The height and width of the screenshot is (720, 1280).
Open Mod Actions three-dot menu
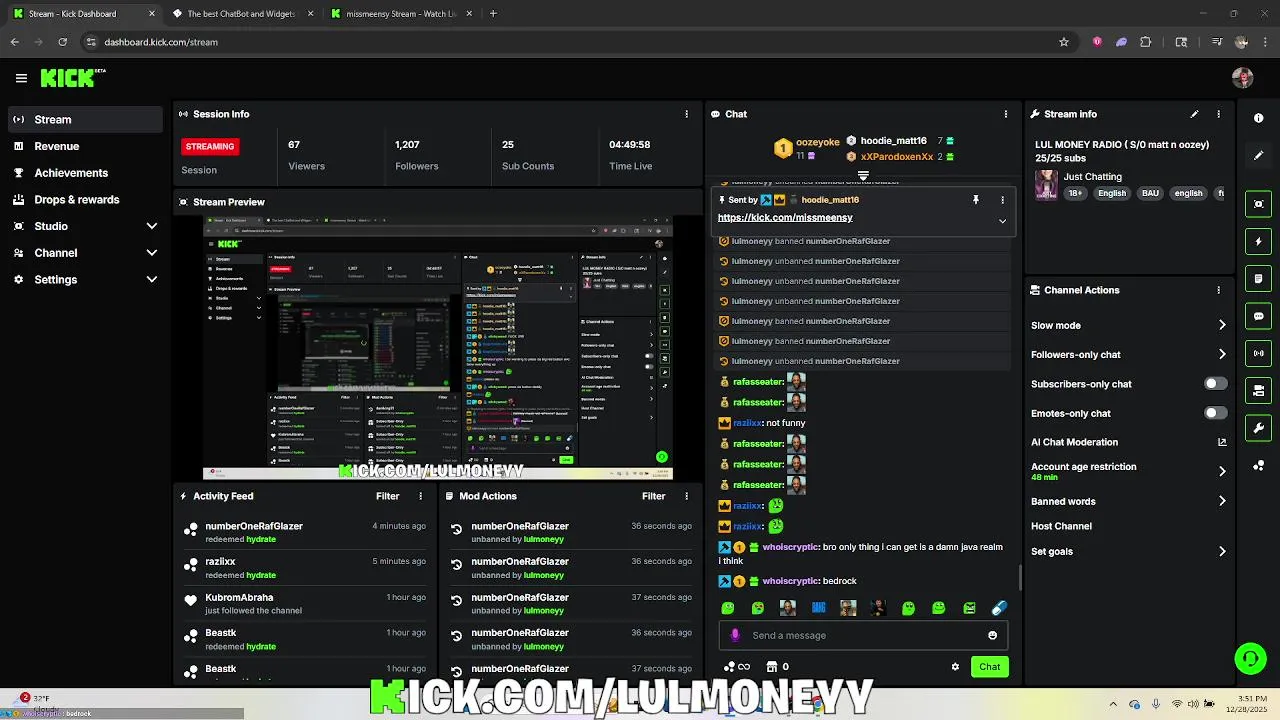point(686,496)
